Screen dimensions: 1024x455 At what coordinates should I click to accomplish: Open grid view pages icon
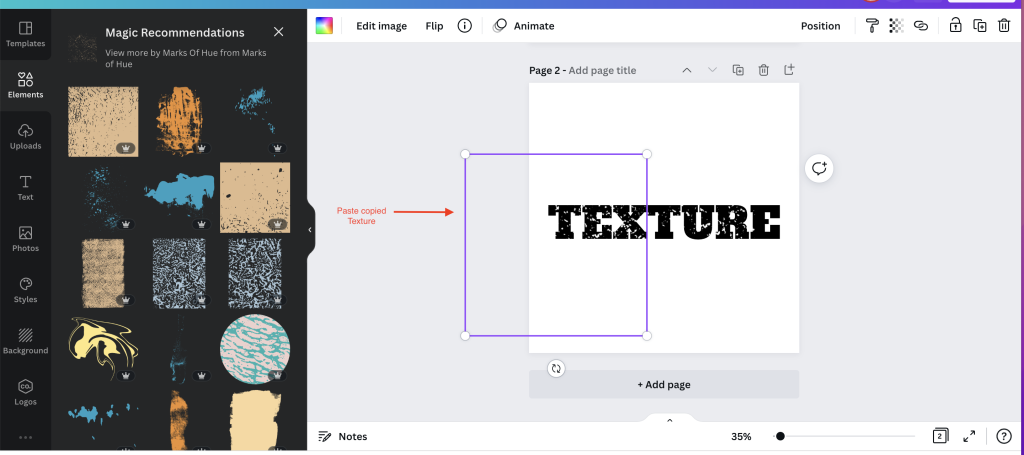(x=940, y=436)
